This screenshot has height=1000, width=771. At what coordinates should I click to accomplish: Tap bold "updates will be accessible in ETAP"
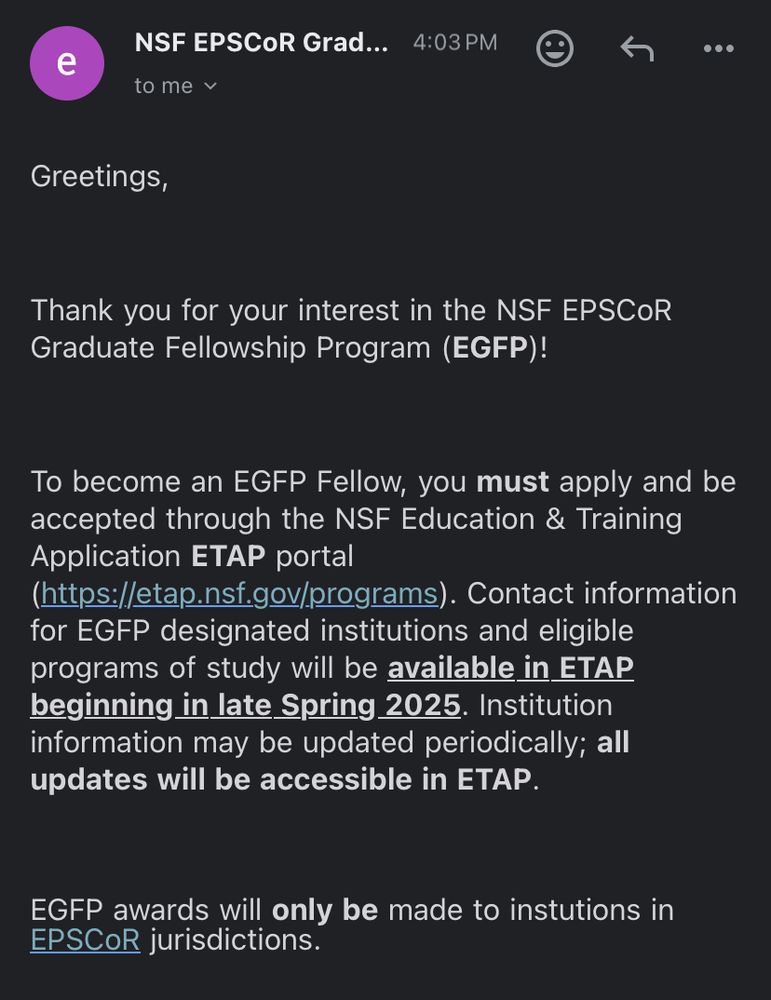coord(281,780)
